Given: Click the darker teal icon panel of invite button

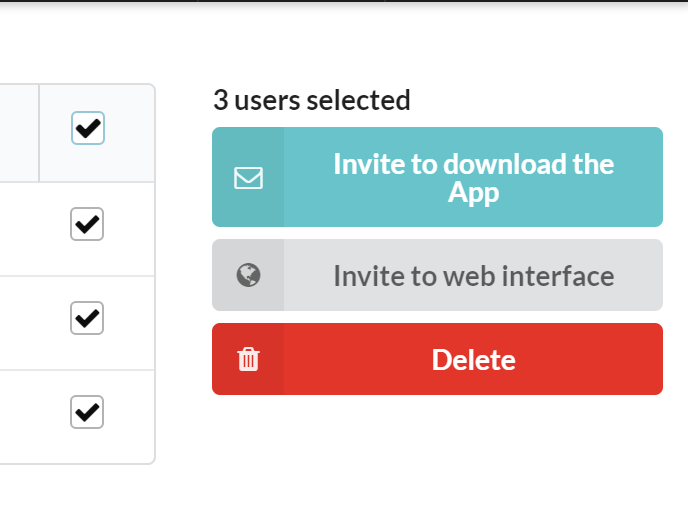Looking at the screenshot, I should (x=248, y=177).
